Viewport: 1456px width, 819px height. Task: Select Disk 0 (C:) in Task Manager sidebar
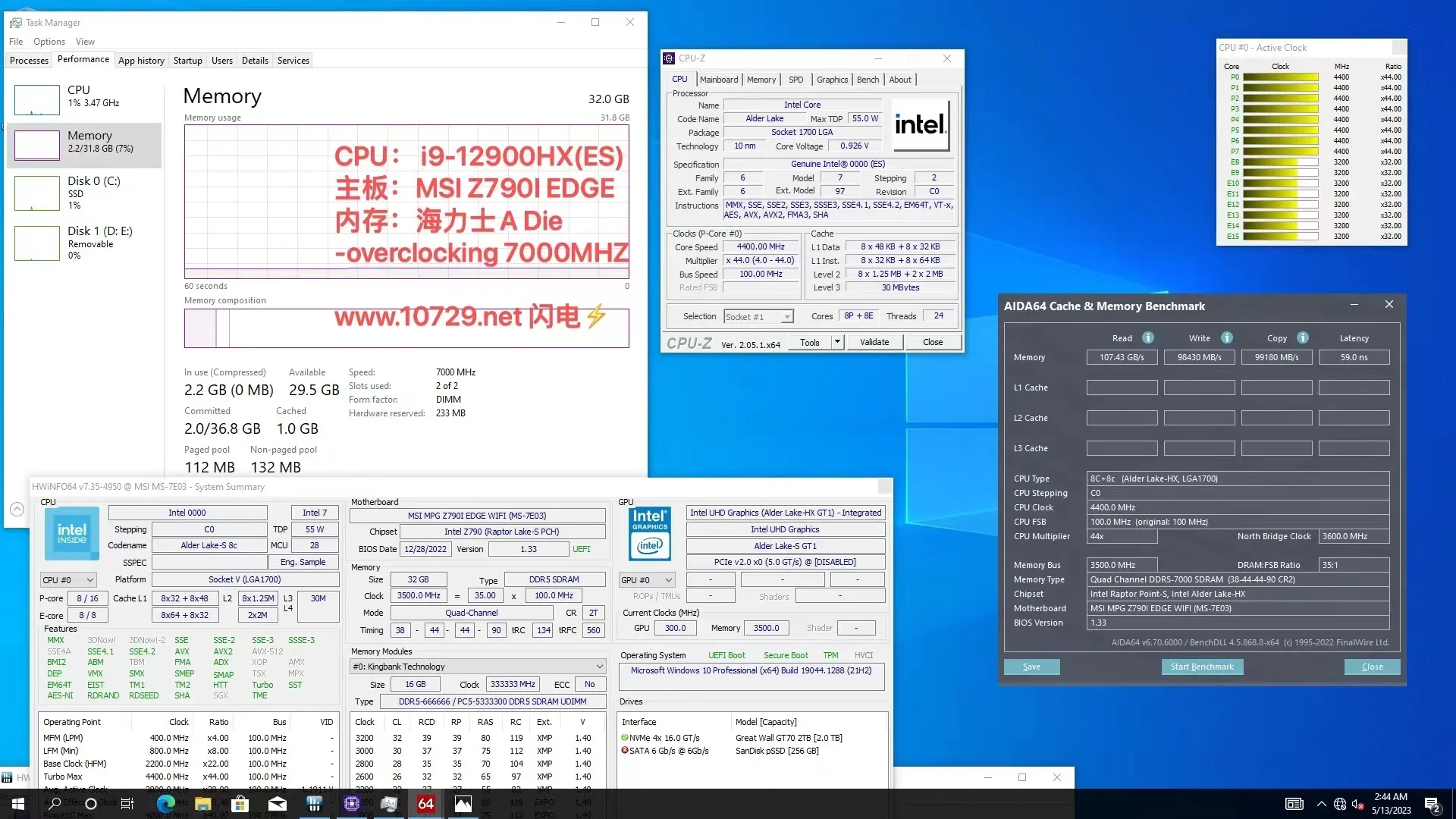(x=86, y=193)
